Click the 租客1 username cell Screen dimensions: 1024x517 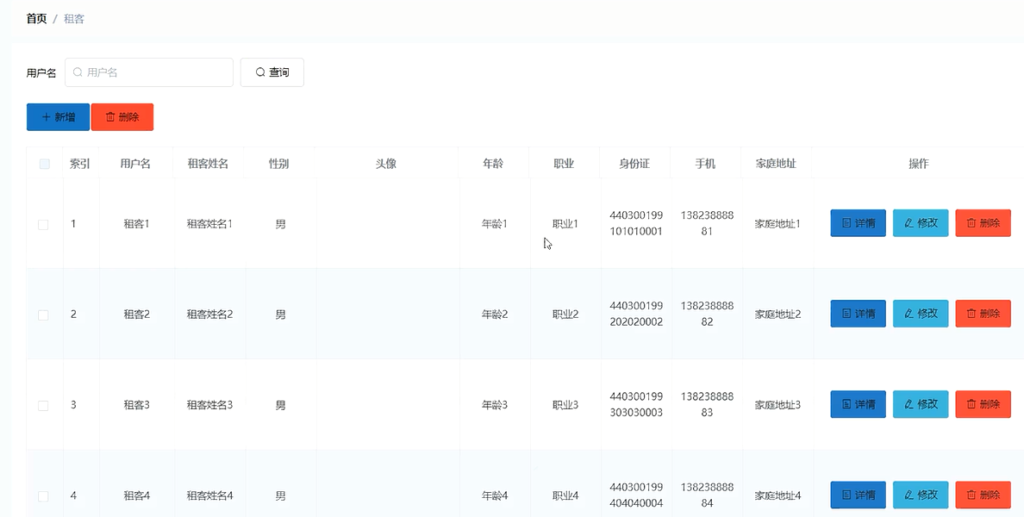tap(137, 224)
